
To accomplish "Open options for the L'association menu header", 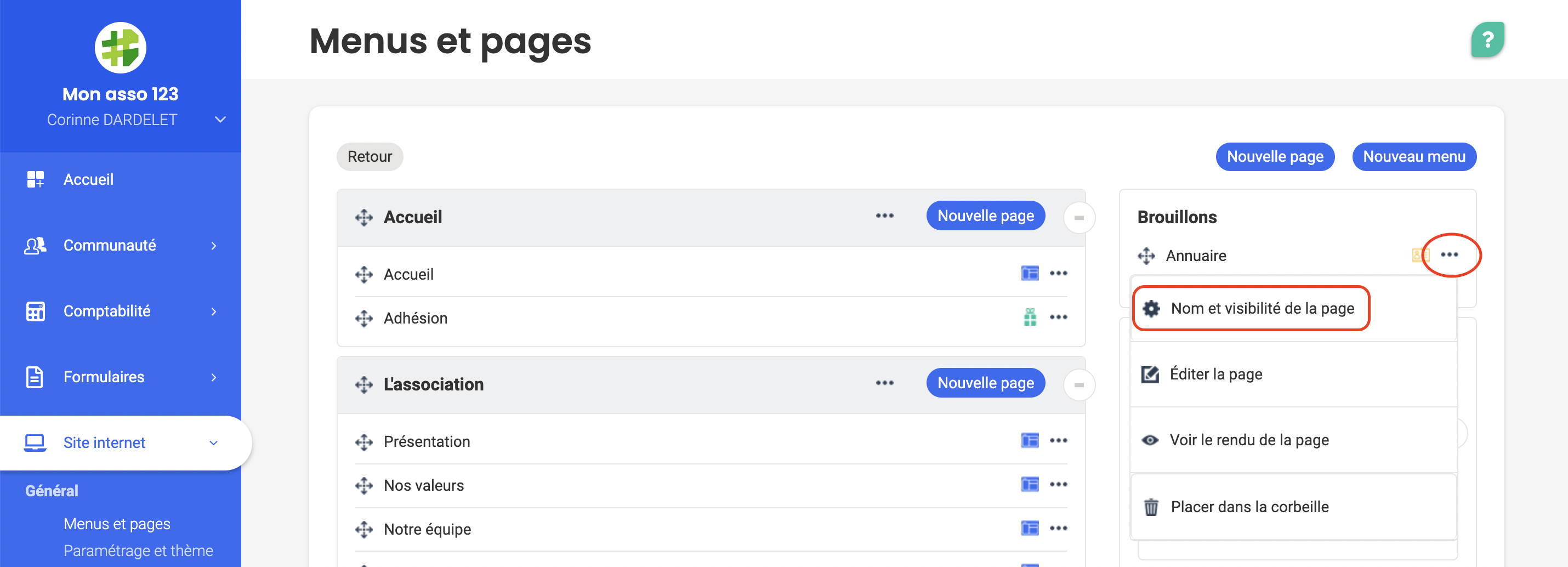I will click(884, 383).
